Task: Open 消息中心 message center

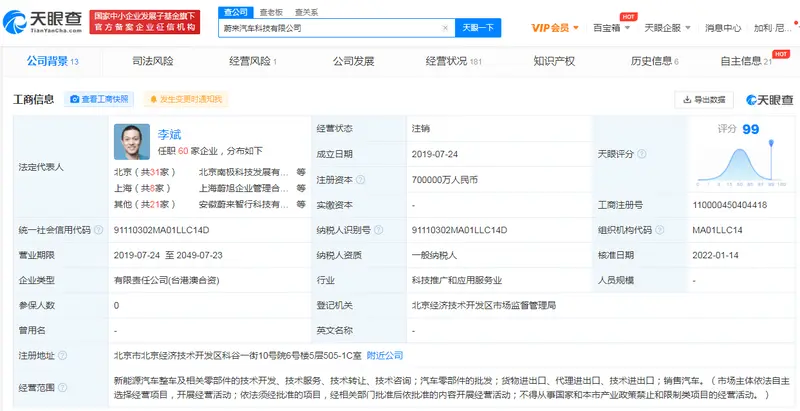Action: (x=723, y=28)
